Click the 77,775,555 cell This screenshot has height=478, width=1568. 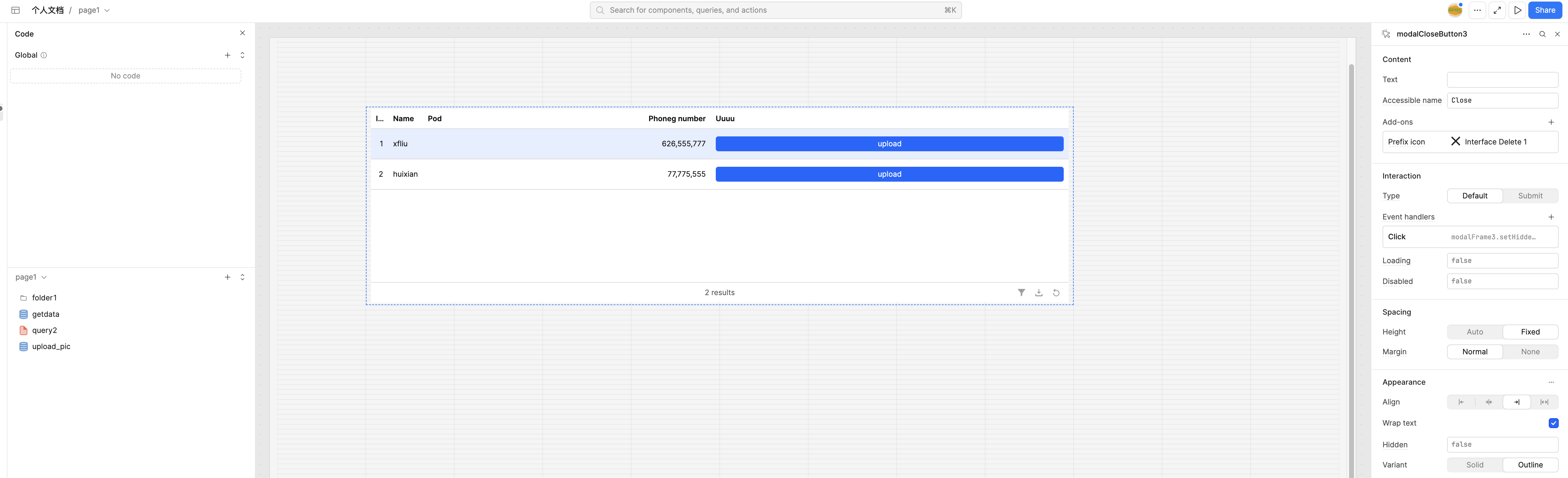(686, 175)
